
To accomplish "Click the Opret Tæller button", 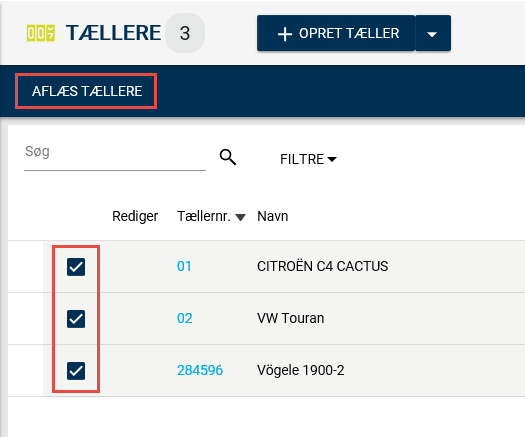I will click(336, 33).
